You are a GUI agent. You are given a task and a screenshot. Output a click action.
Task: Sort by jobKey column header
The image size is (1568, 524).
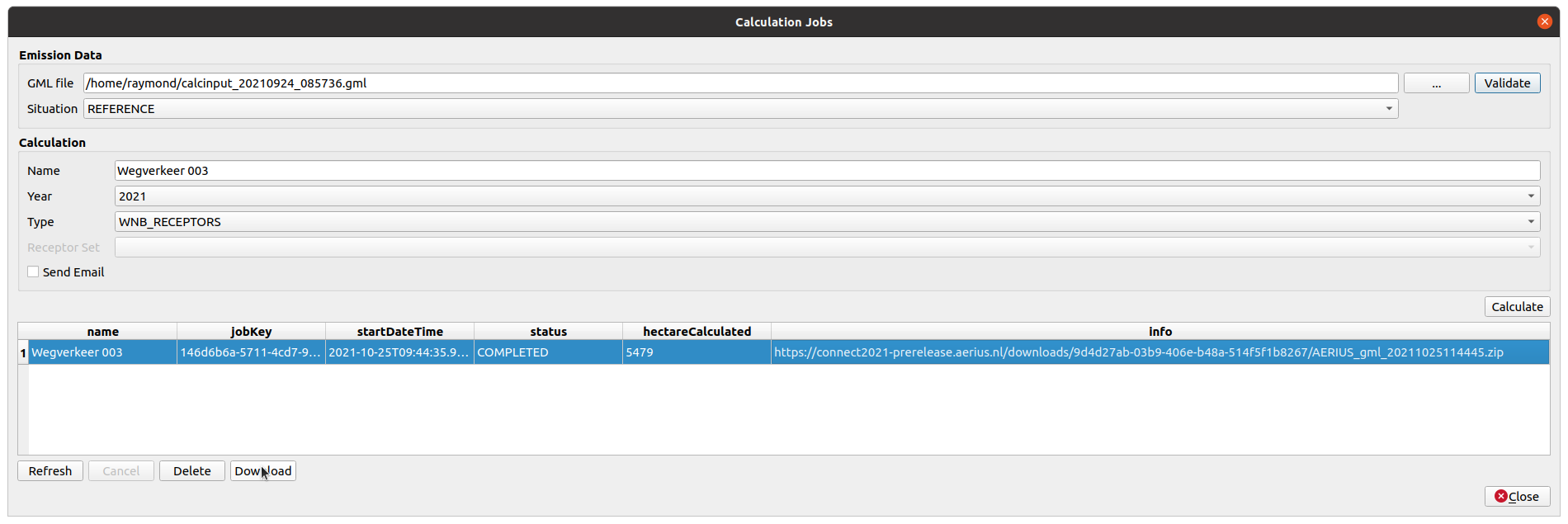click(x=251, y=332)
